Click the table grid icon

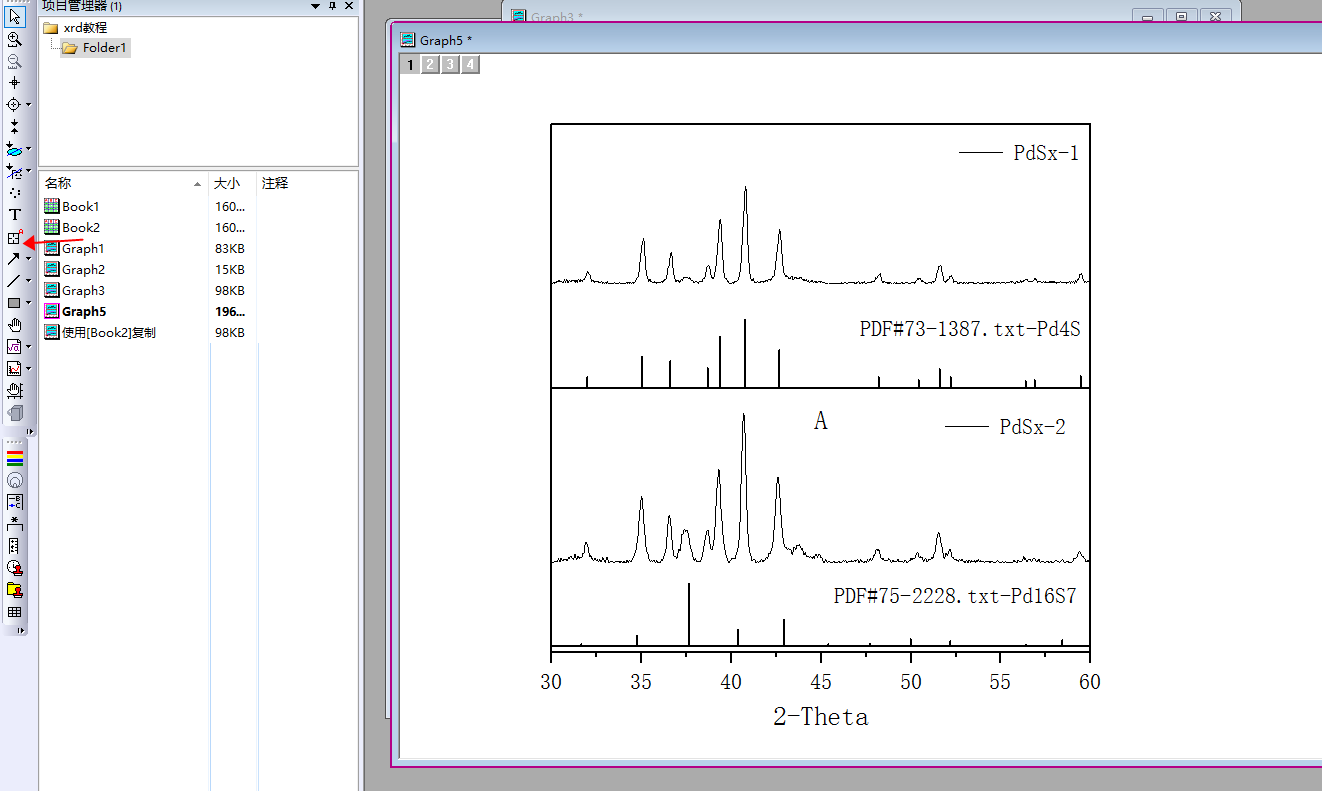coord(15,612)
